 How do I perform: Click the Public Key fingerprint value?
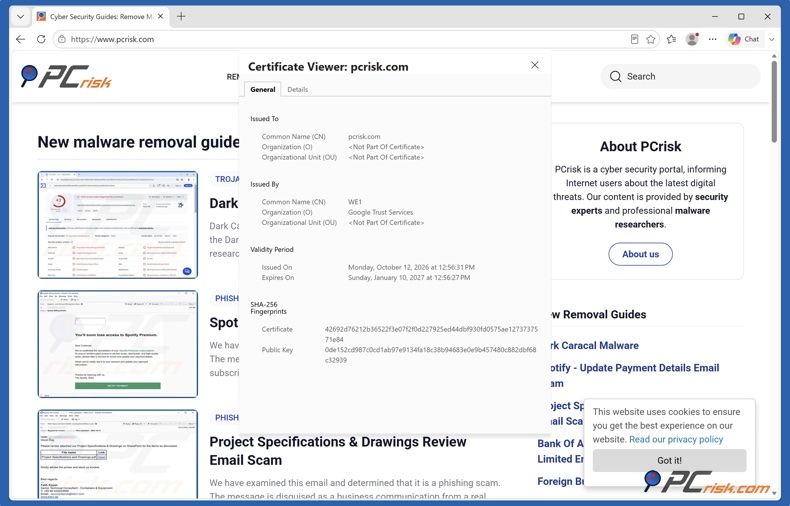point(430,355)
